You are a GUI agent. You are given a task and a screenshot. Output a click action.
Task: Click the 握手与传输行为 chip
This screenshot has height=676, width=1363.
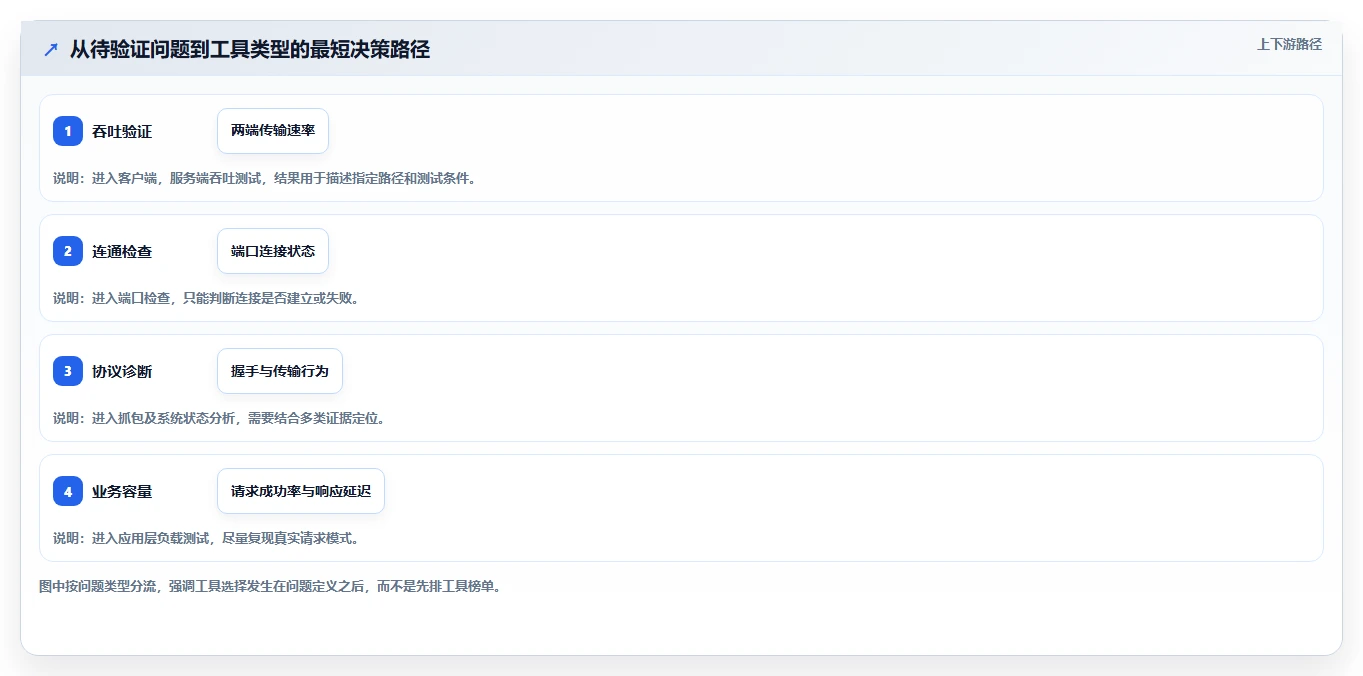pyautogui.click(x=280, y=371)
